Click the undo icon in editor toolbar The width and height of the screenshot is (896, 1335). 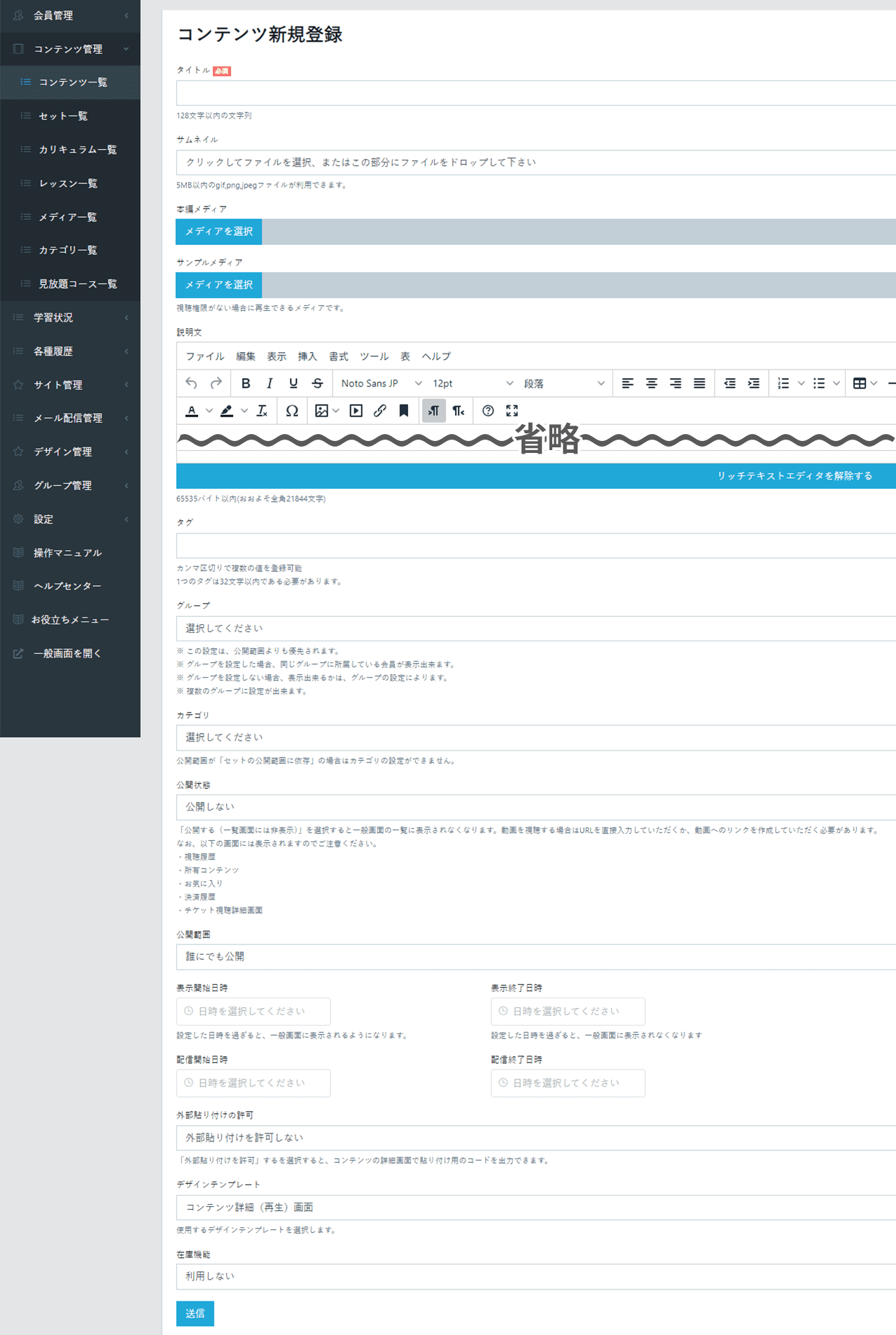(191, 383)
